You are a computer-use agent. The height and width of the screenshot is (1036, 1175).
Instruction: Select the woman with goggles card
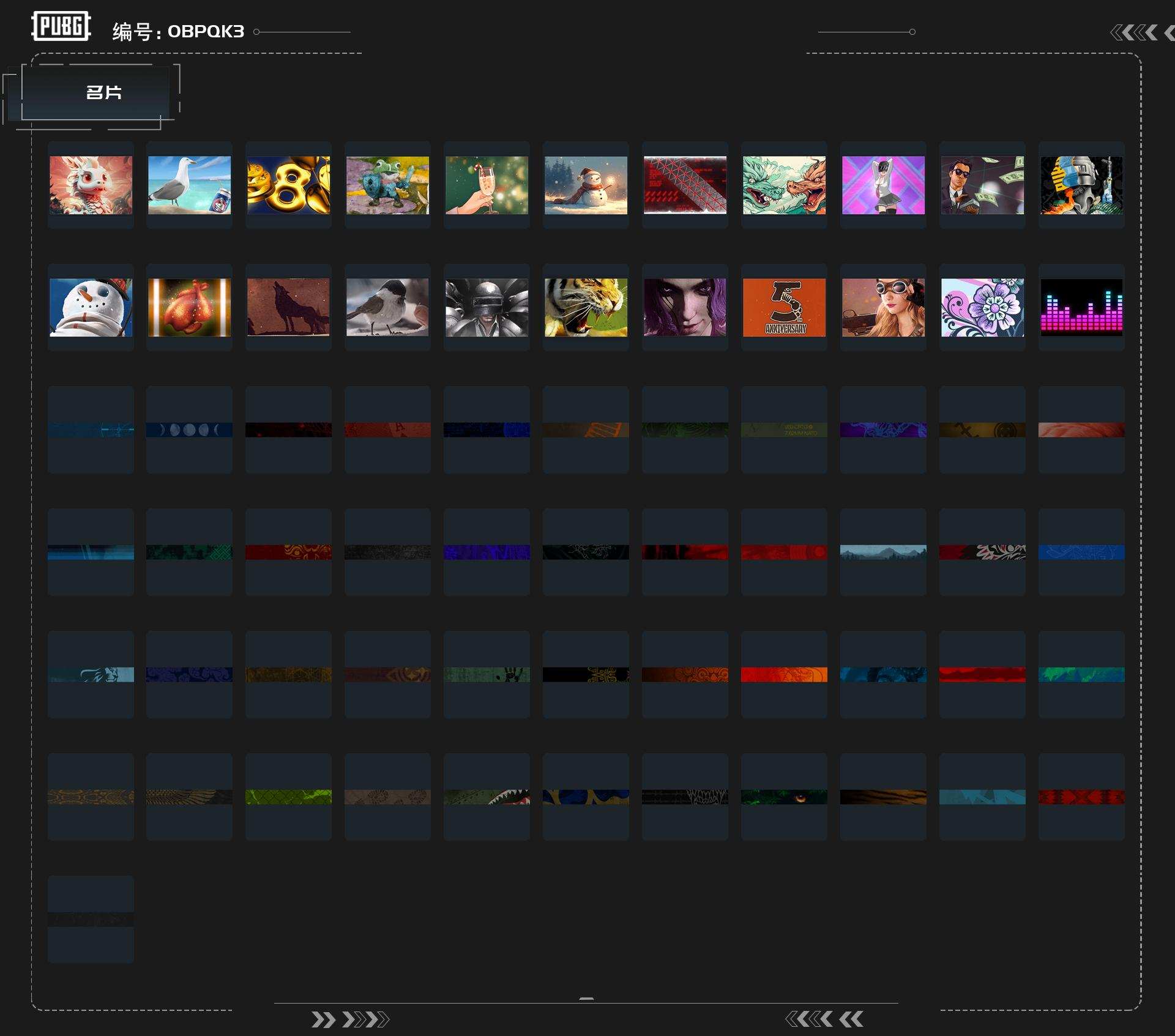[x=884, y=307]
